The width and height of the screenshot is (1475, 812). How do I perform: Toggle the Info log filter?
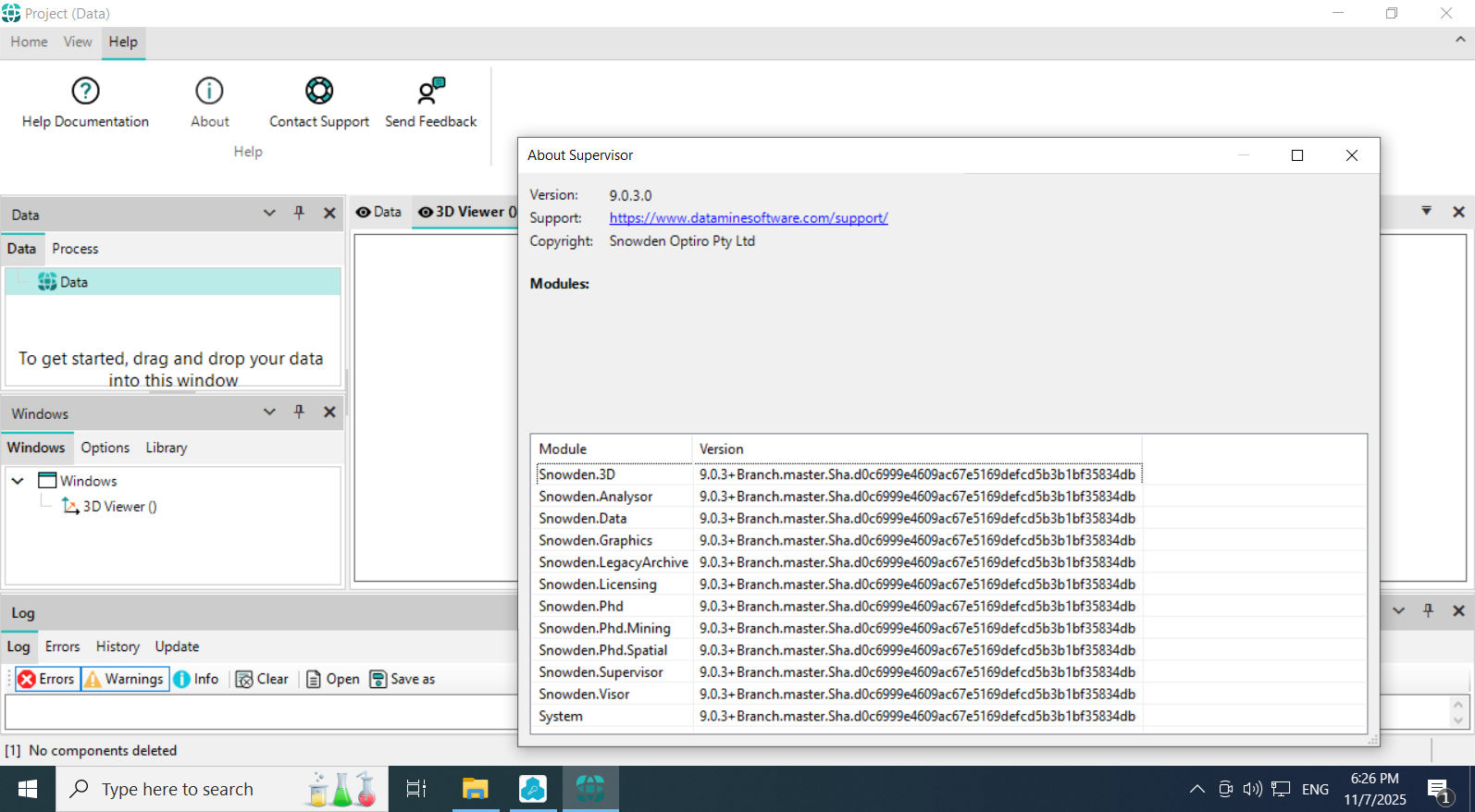pyautogui.click(x=196, y=679)
